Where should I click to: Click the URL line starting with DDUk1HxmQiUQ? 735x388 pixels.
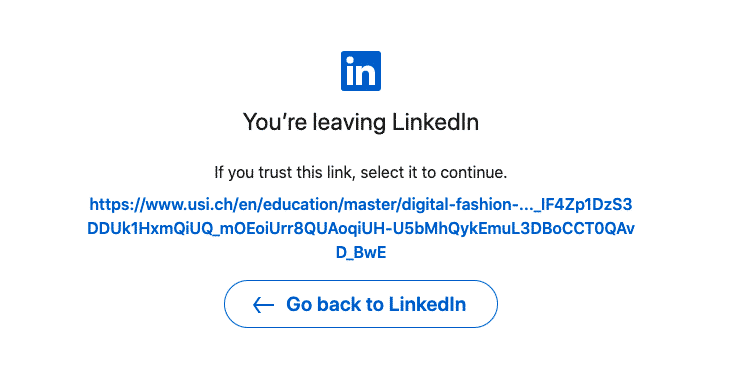[360, 228]
